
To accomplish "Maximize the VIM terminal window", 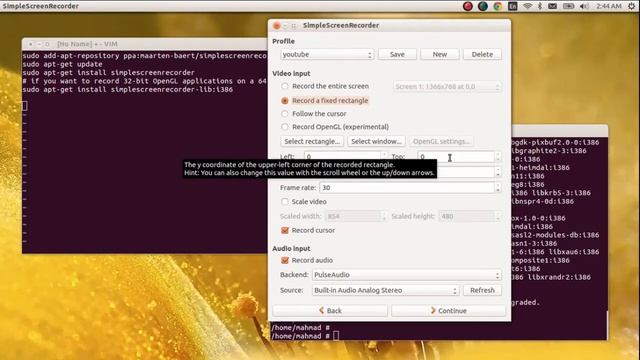I will (47, 44).
